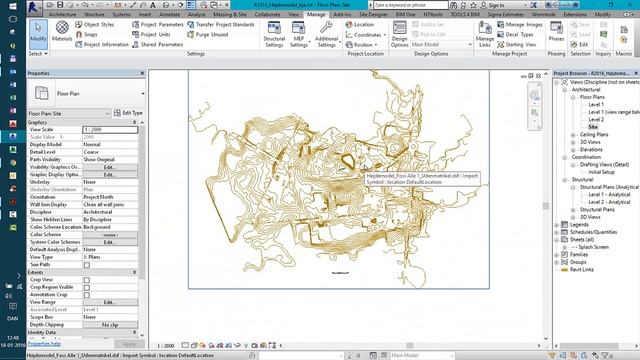Open the Massing & Site tab
This screenshot has width=640, height=360.
pos(230,14)
